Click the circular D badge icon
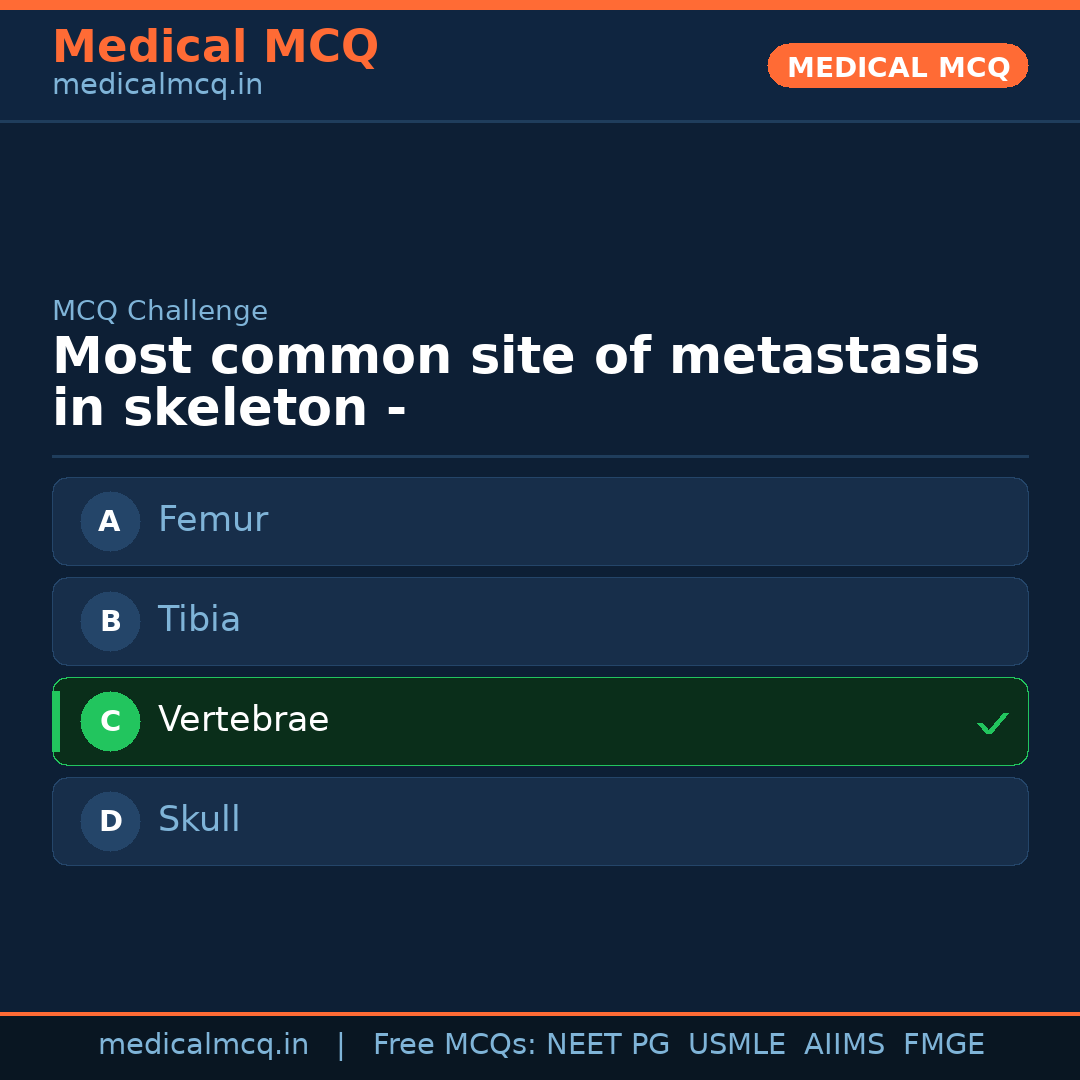The image size is (1080, 1080). tap(110, 821)
